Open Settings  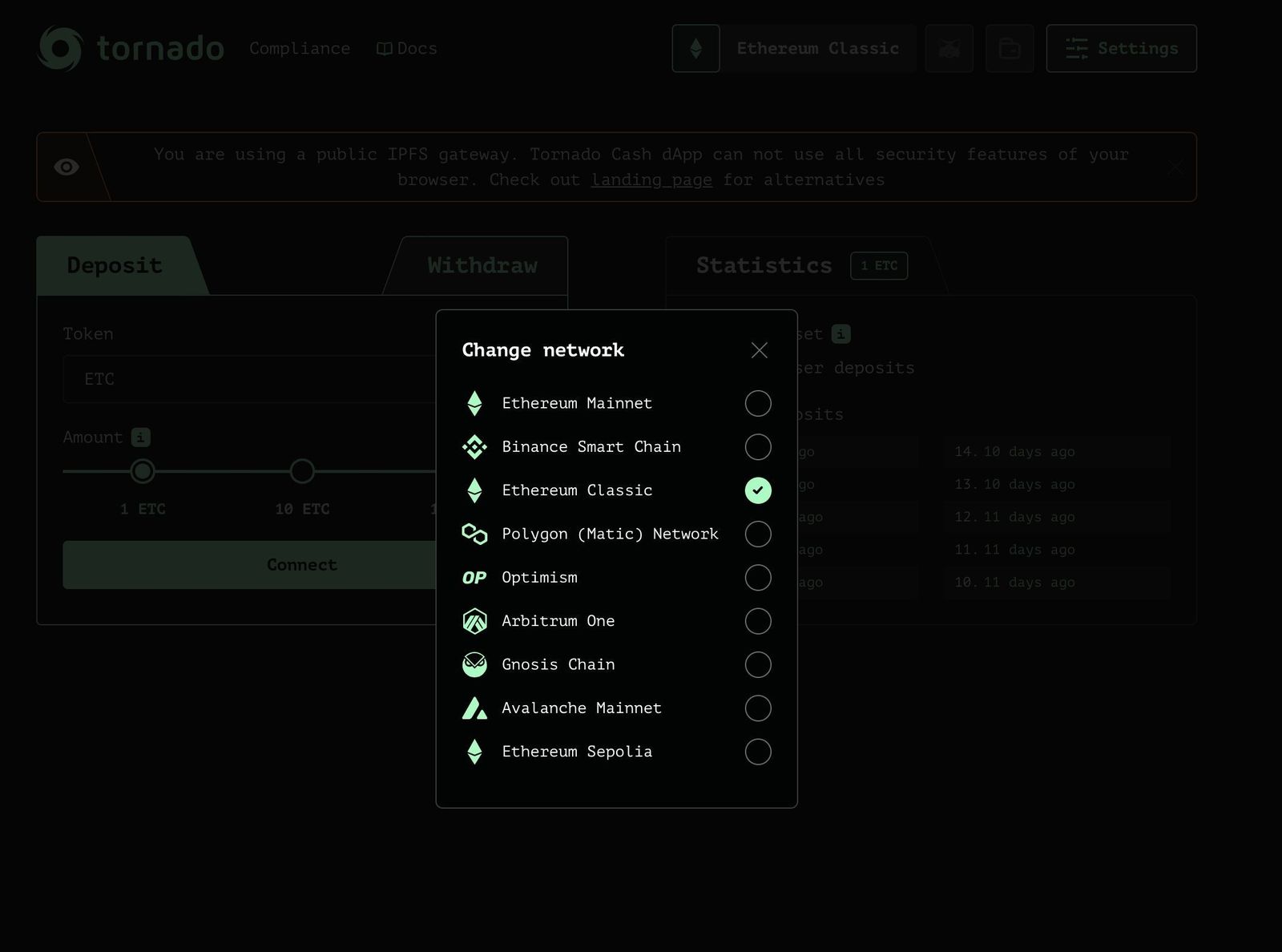[x=1121, y=49]
